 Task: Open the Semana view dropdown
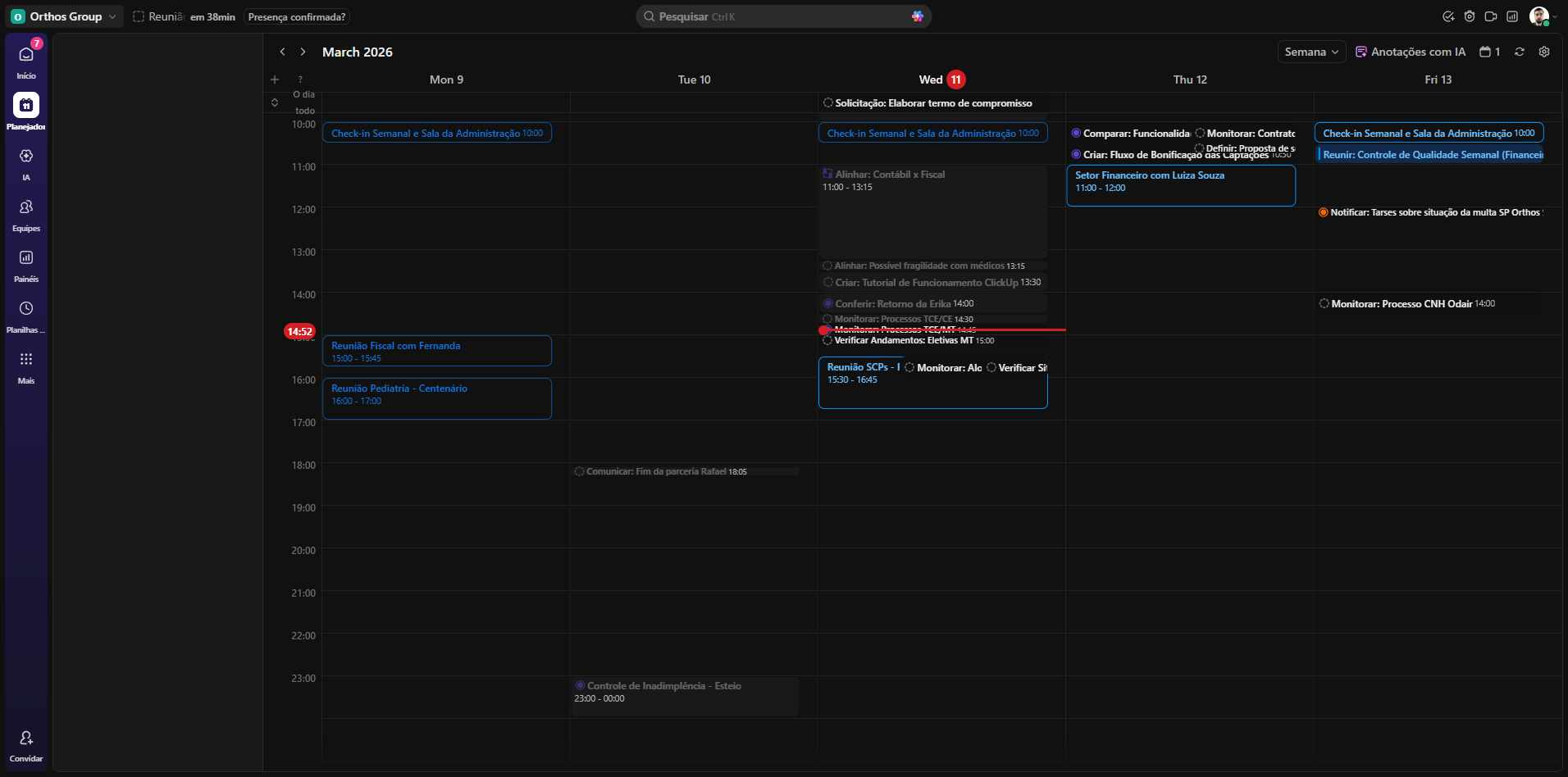[x=1311, y=52]
